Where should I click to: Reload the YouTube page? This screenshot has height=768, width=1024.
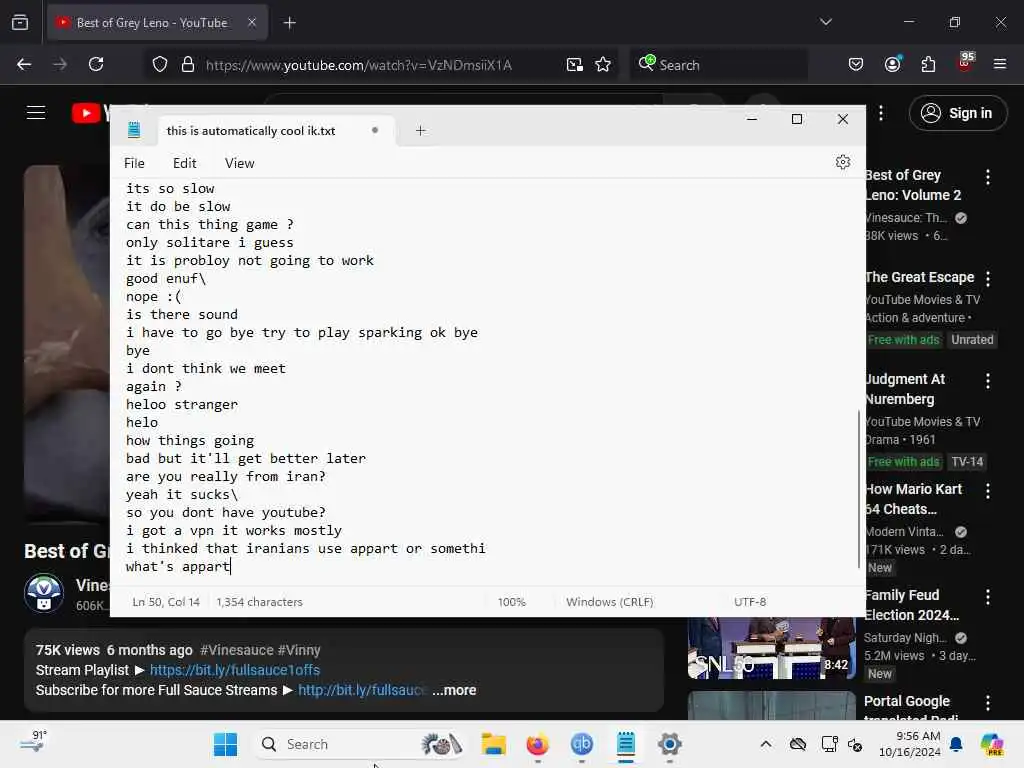tap(96, 65)
